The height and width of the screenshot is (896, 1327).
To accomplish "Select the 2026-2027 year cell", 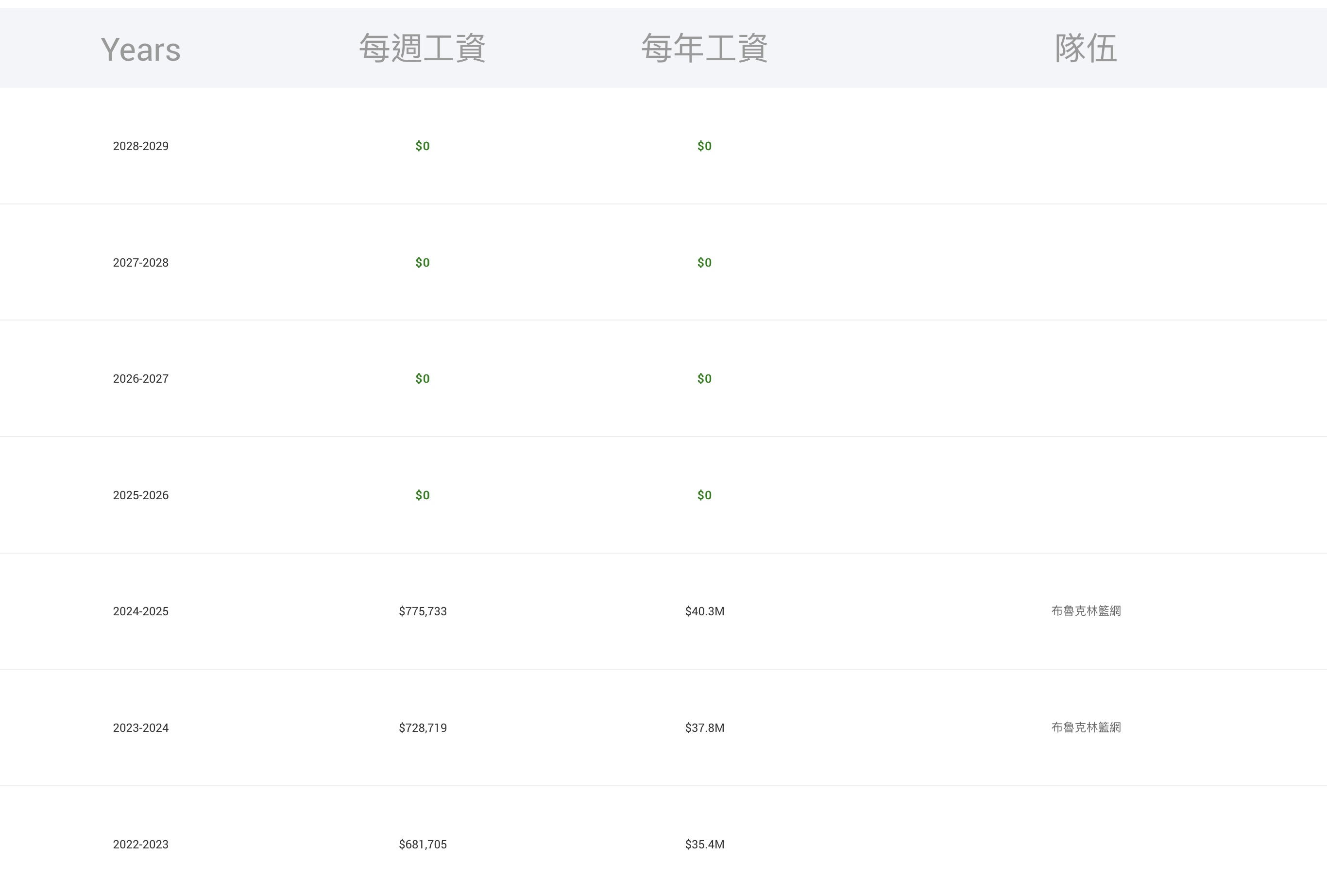I will 140,379.
